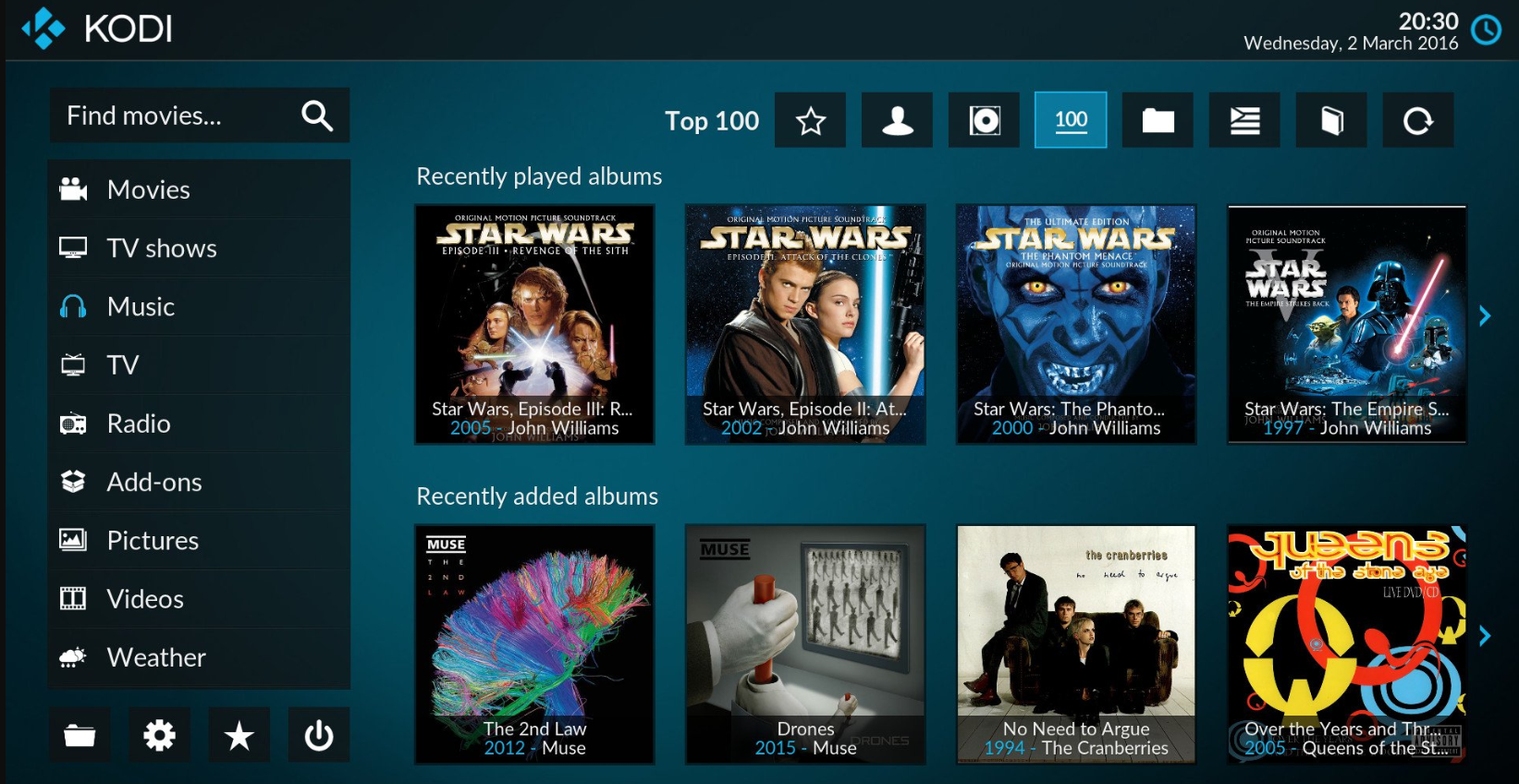Click the Radio icon
Image resolution: width=1519 pixels, height=784 pixels.
pyautogui.click(x=73, y=423)
